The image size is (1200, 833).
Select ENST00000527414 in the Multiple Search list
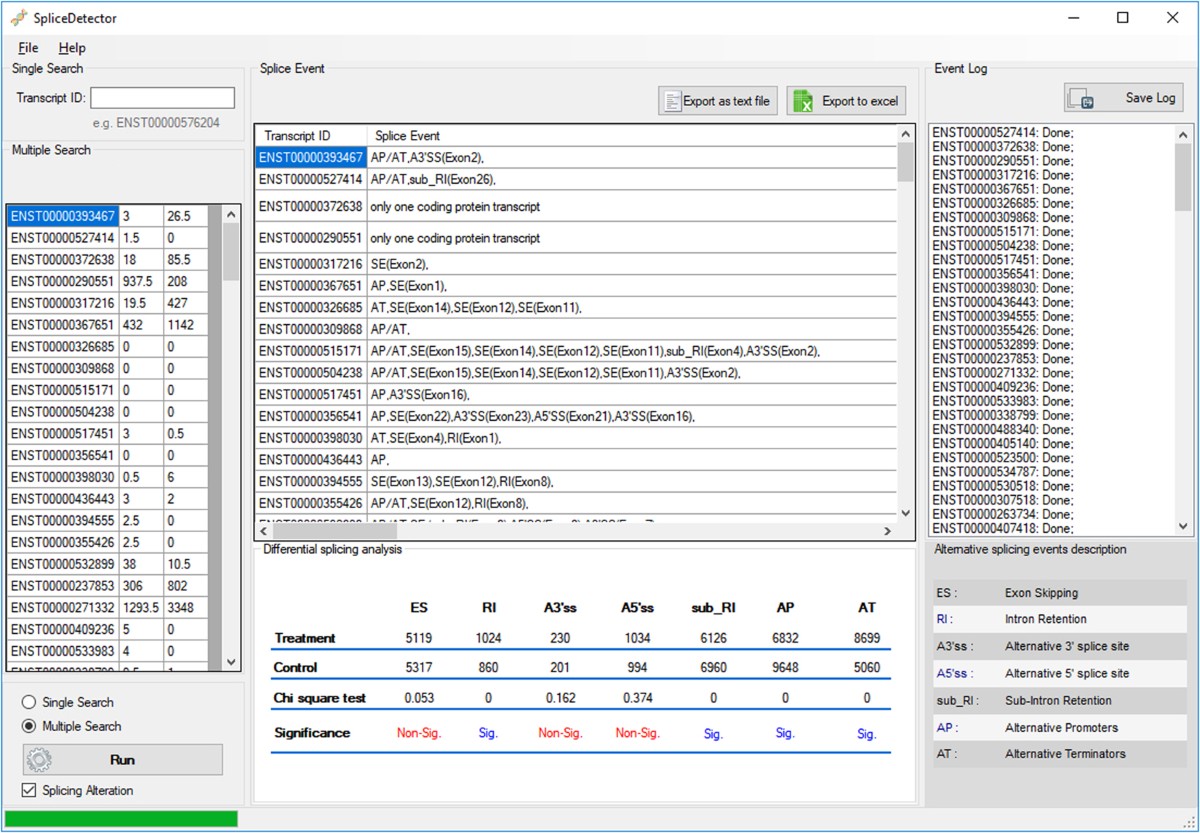tap(63, 238)
